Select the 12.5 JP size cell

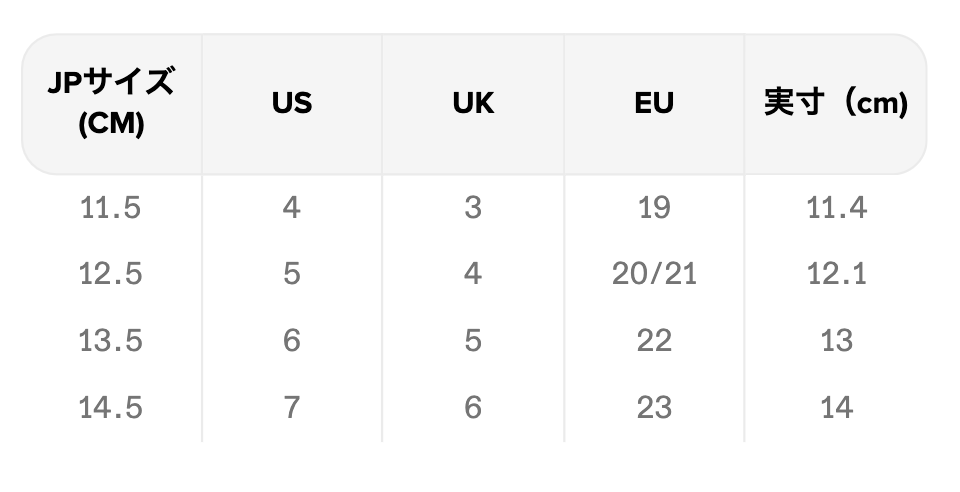tap(111, 274)
